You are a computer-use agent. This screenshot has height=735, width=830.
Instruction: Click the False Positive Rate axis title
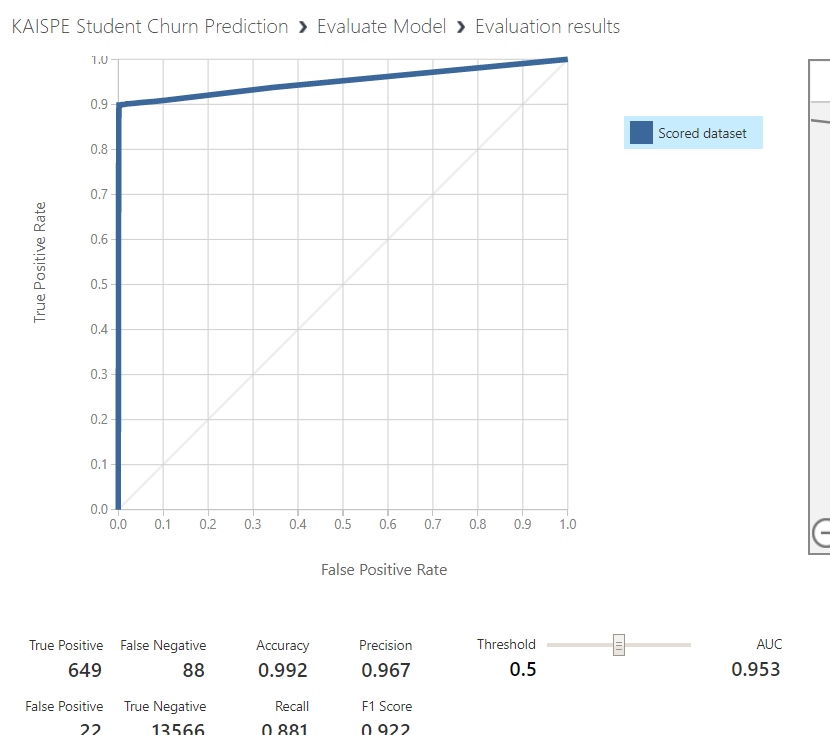384,569
